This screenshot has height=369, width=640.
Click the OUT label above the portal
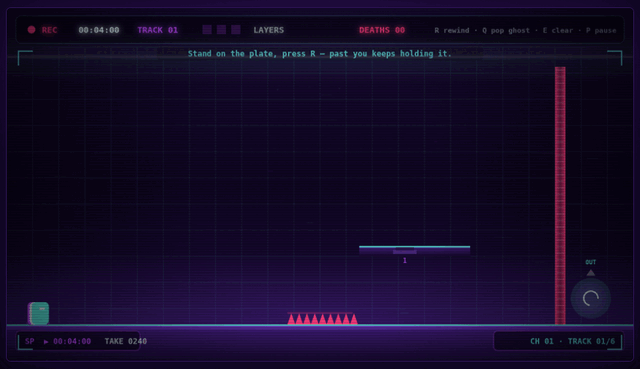pos(591,262)
